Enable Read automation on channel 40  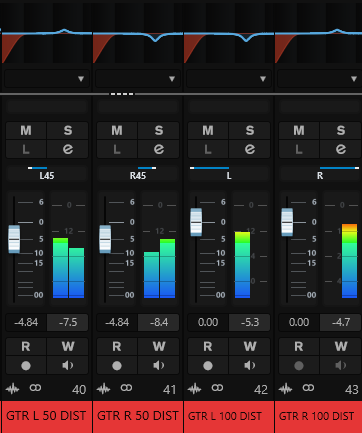coord(26,347)
